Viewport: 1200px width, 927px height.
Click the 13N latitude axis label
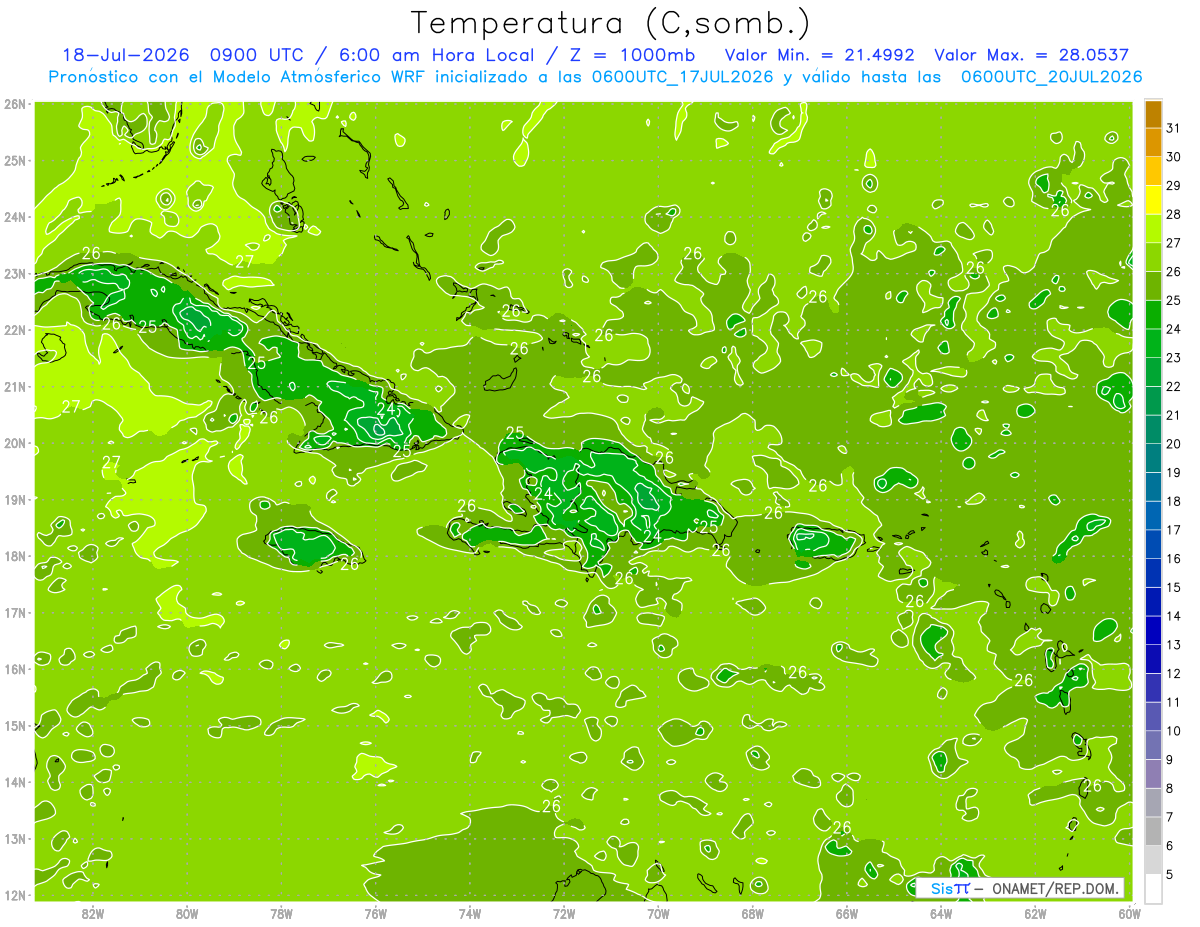pos(15,838)
